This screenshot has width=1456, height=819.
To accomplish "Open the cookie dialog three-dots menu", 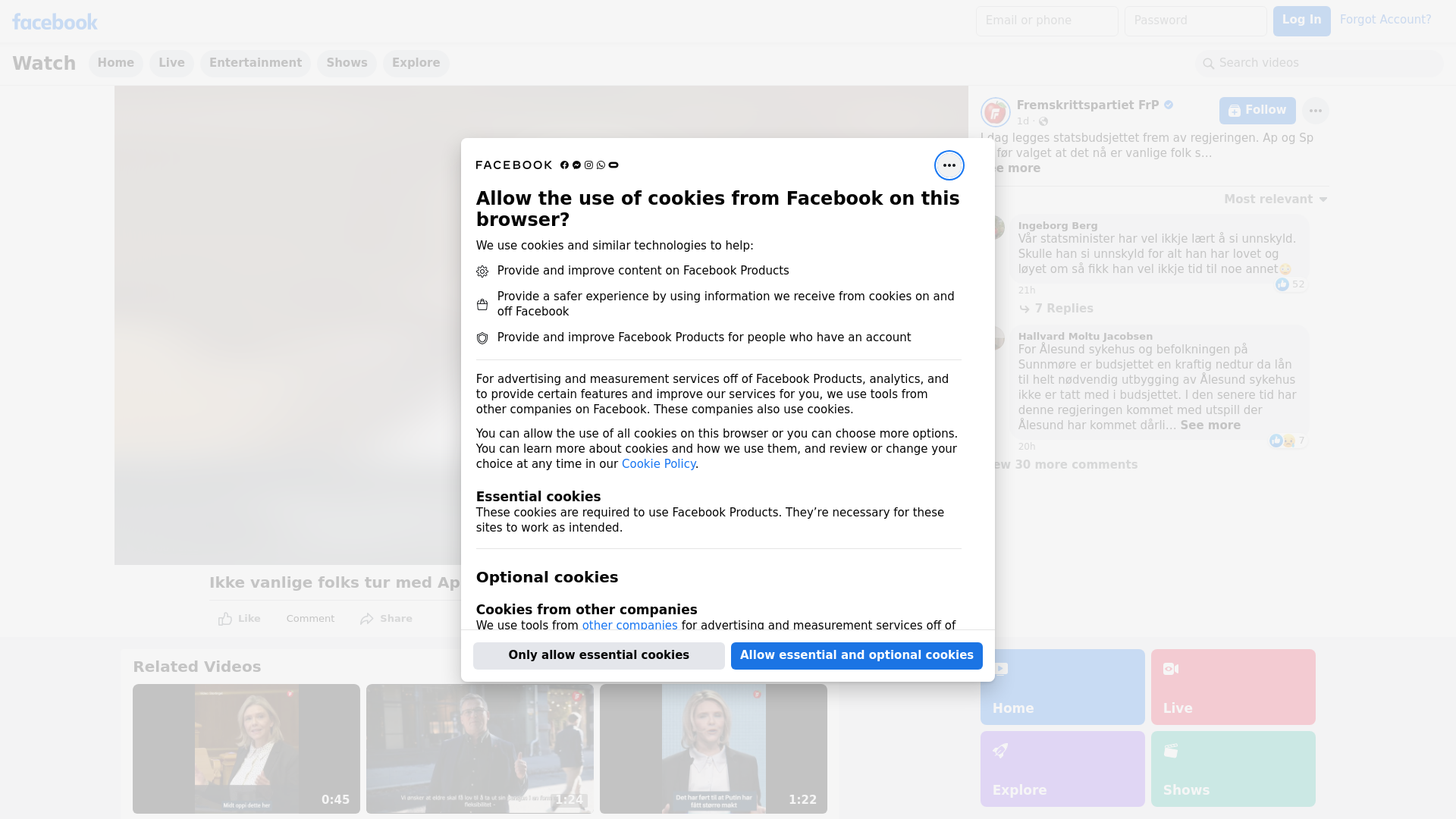I will point(949,165).
